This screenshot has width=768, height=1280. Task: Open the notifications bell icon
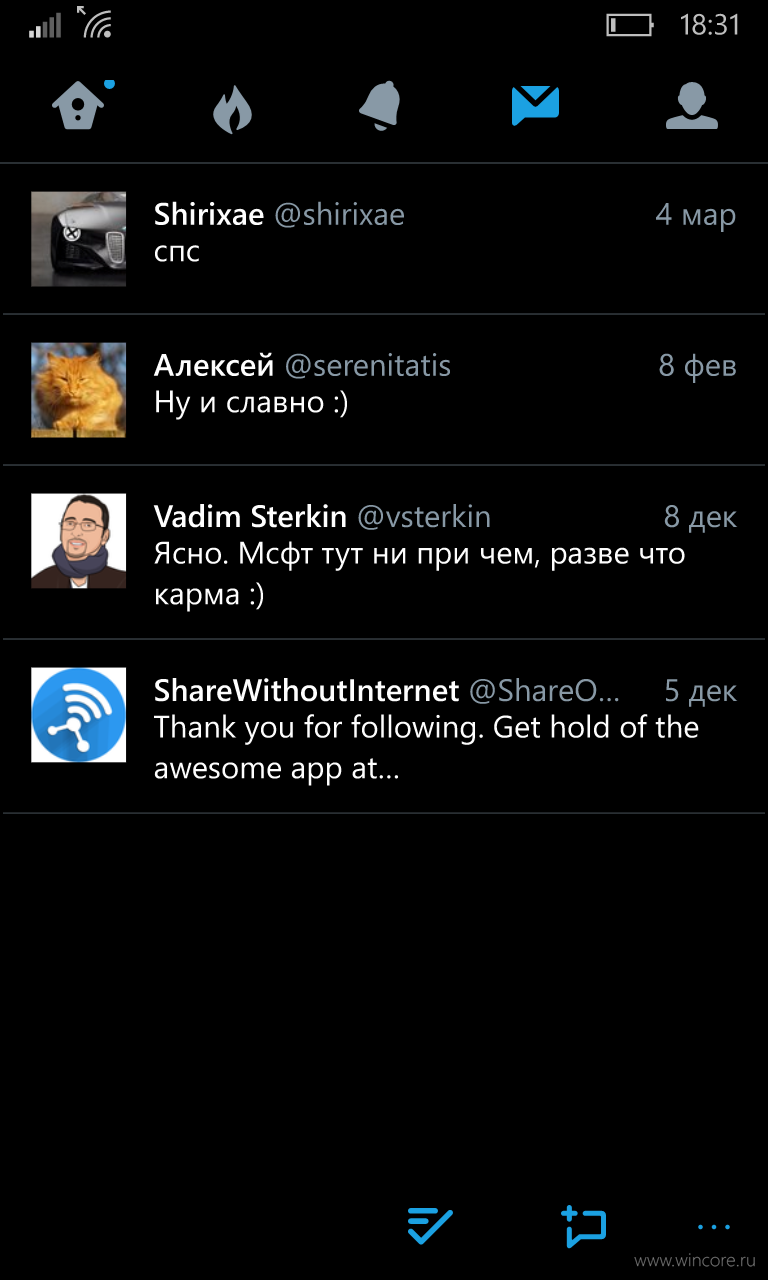381,106
